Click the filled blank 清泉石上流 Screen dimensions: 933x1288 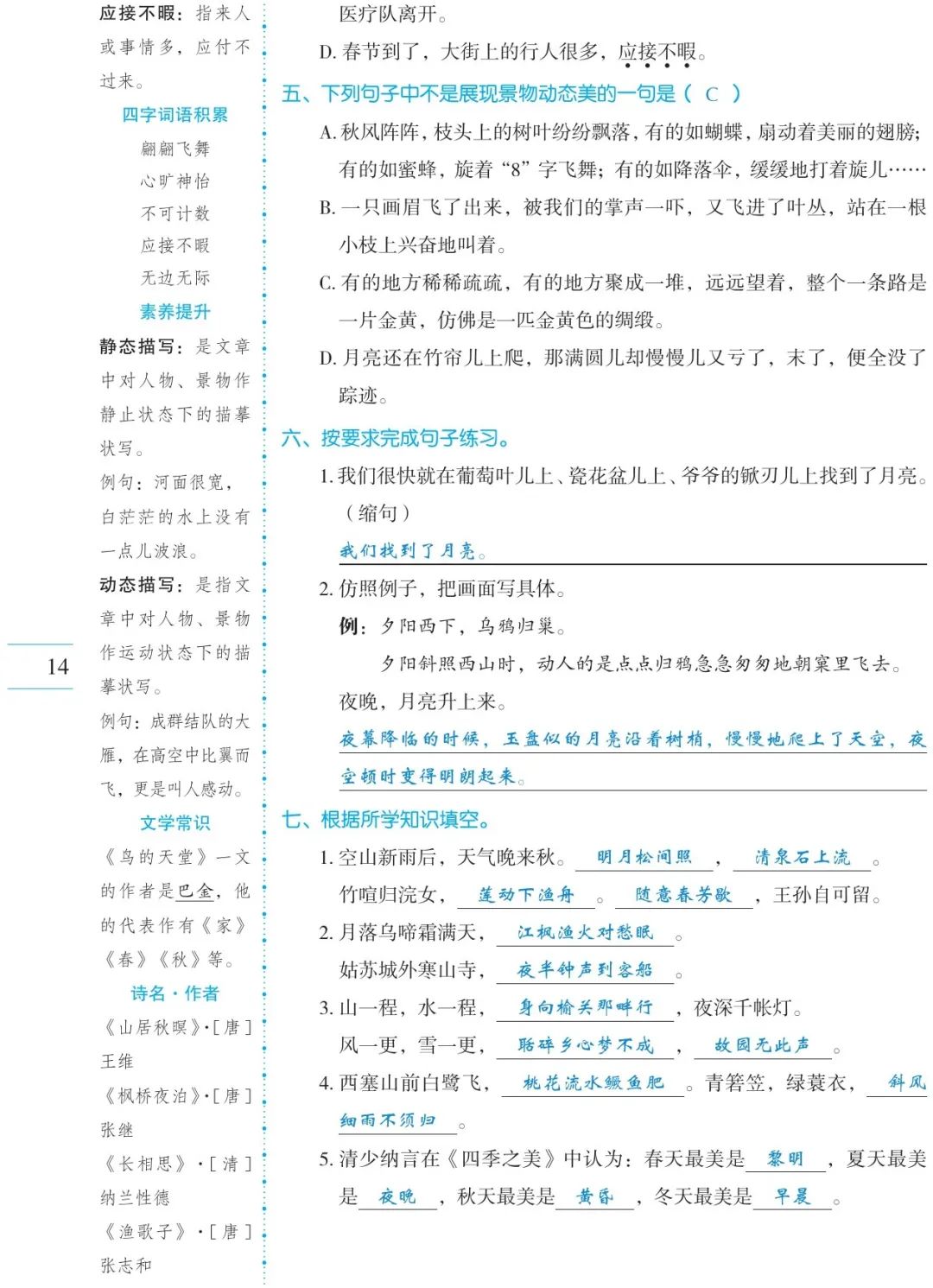coord(802,857)
